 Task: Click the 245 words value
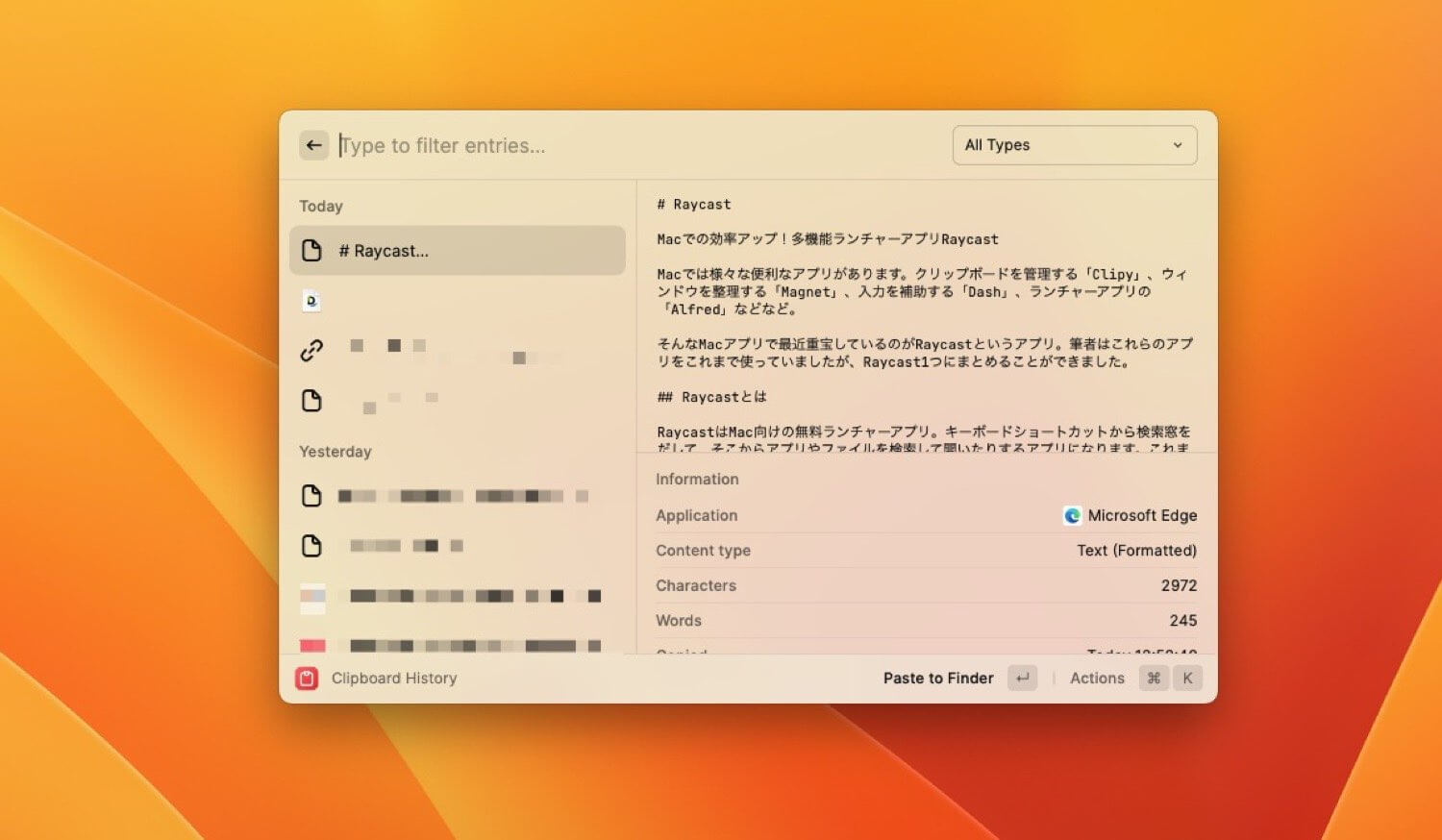[1183, 621]
